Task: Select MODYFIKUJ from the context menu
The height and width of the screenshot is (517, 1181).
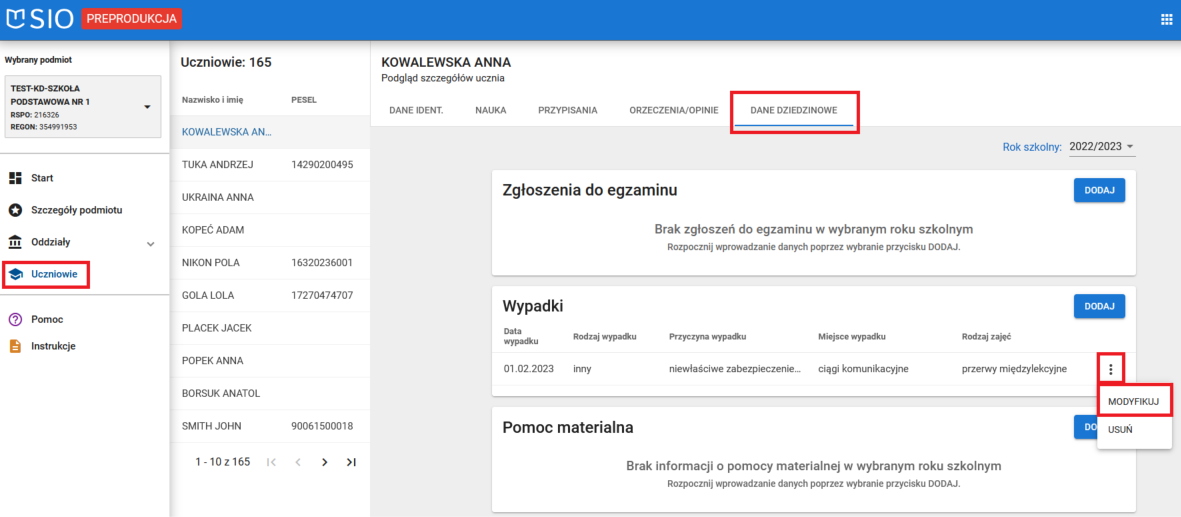Action: point(1133,400)
